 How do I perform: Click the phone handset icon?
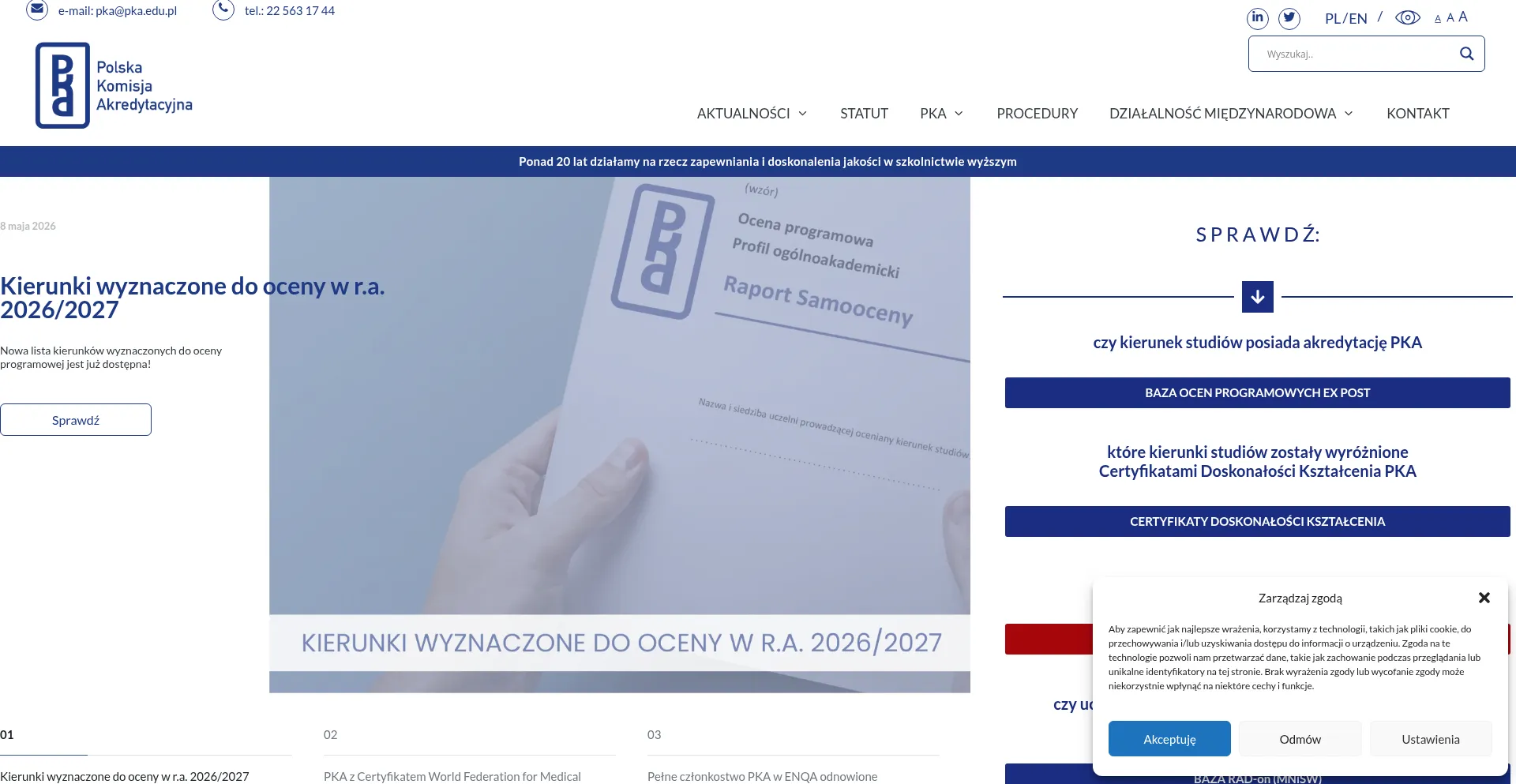click(x=223, y=10)
